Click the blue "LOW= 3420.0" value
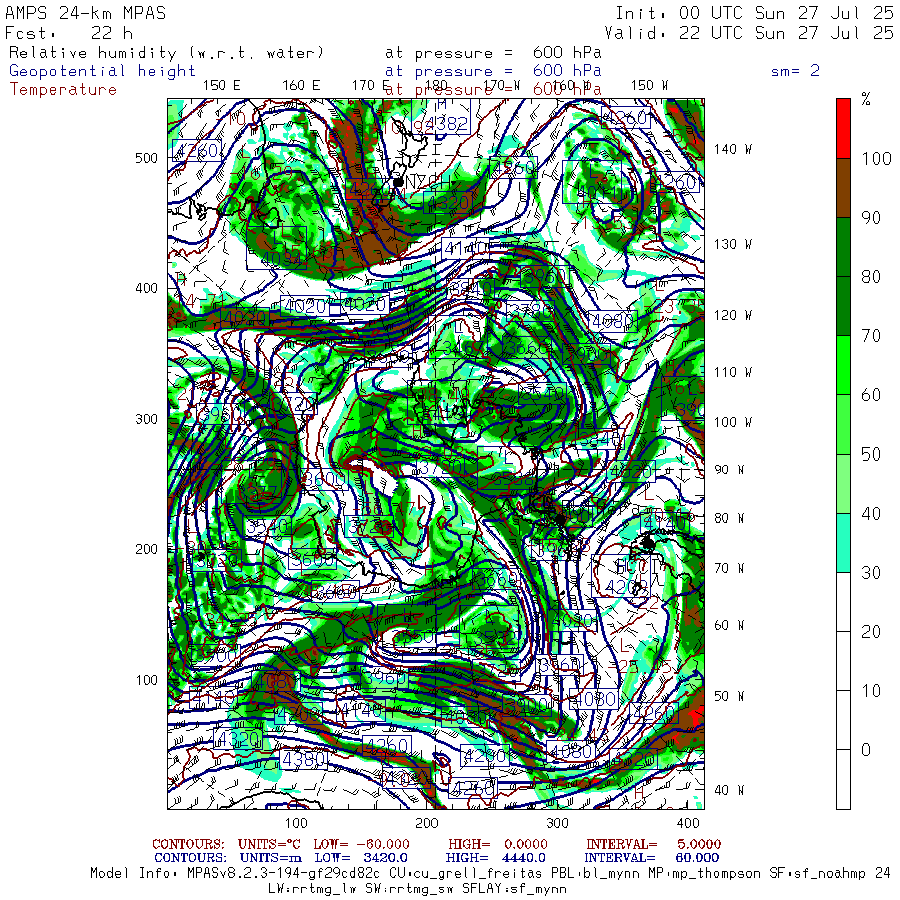Viewport: 900px width, 900px height. click(x=361, y=858)
